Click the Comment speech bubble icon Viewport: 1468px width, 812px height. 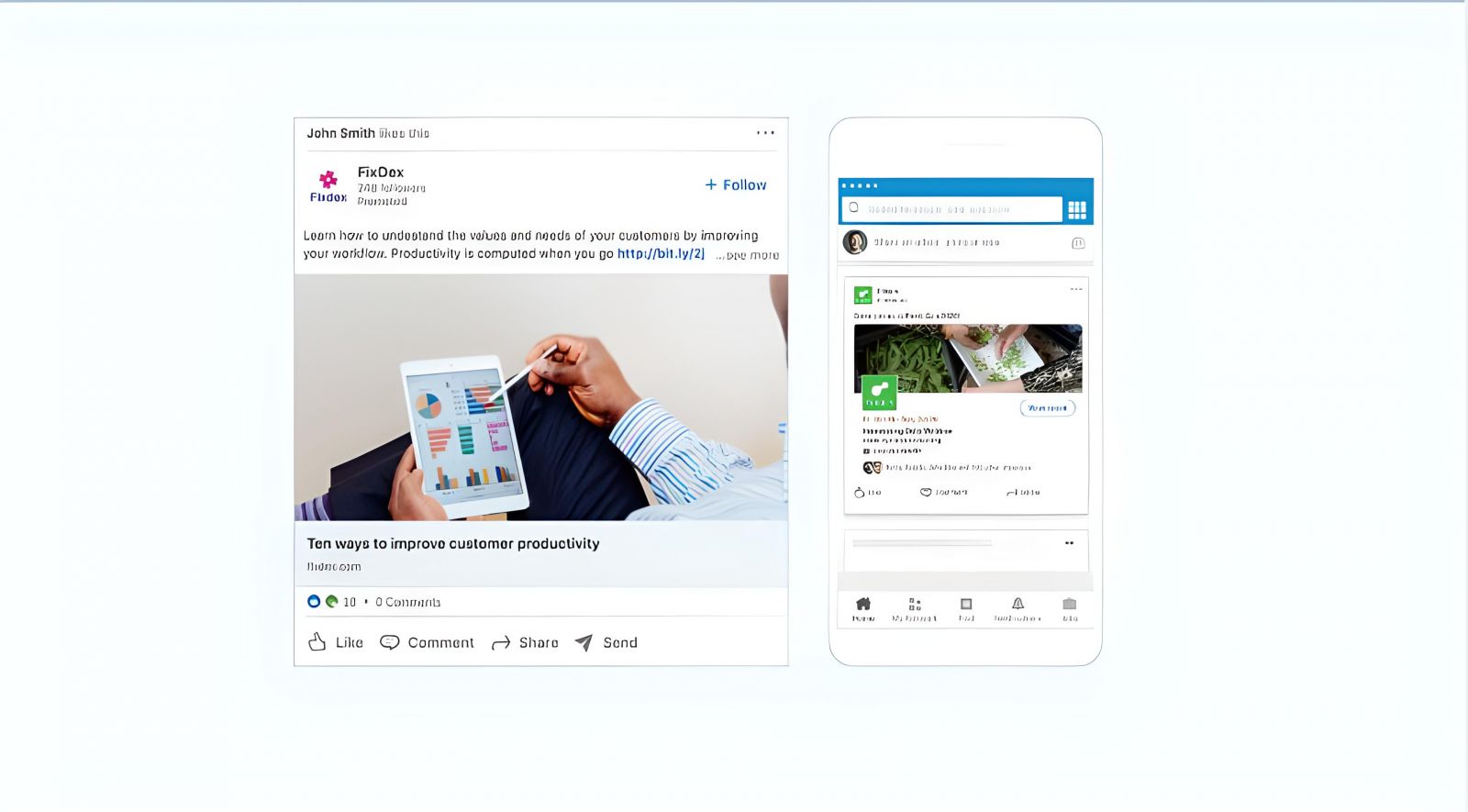(x=390, y=642)
